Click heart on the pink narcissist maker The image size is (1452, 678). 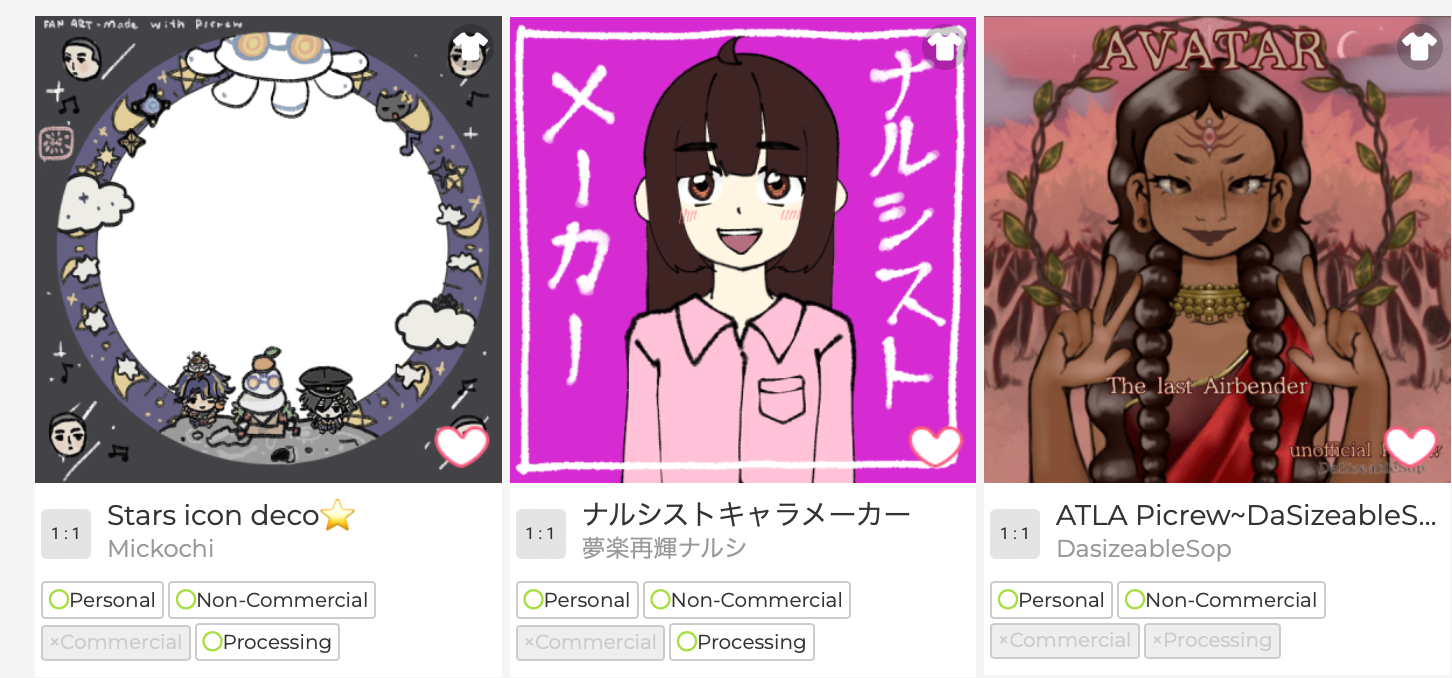936,446
